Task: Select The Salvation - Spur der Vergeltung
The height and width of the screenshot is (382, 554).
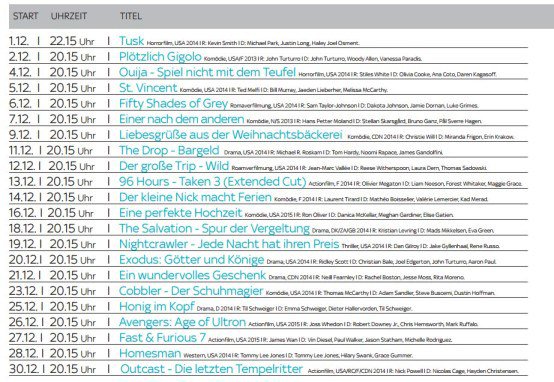Action: click(214, 228)
